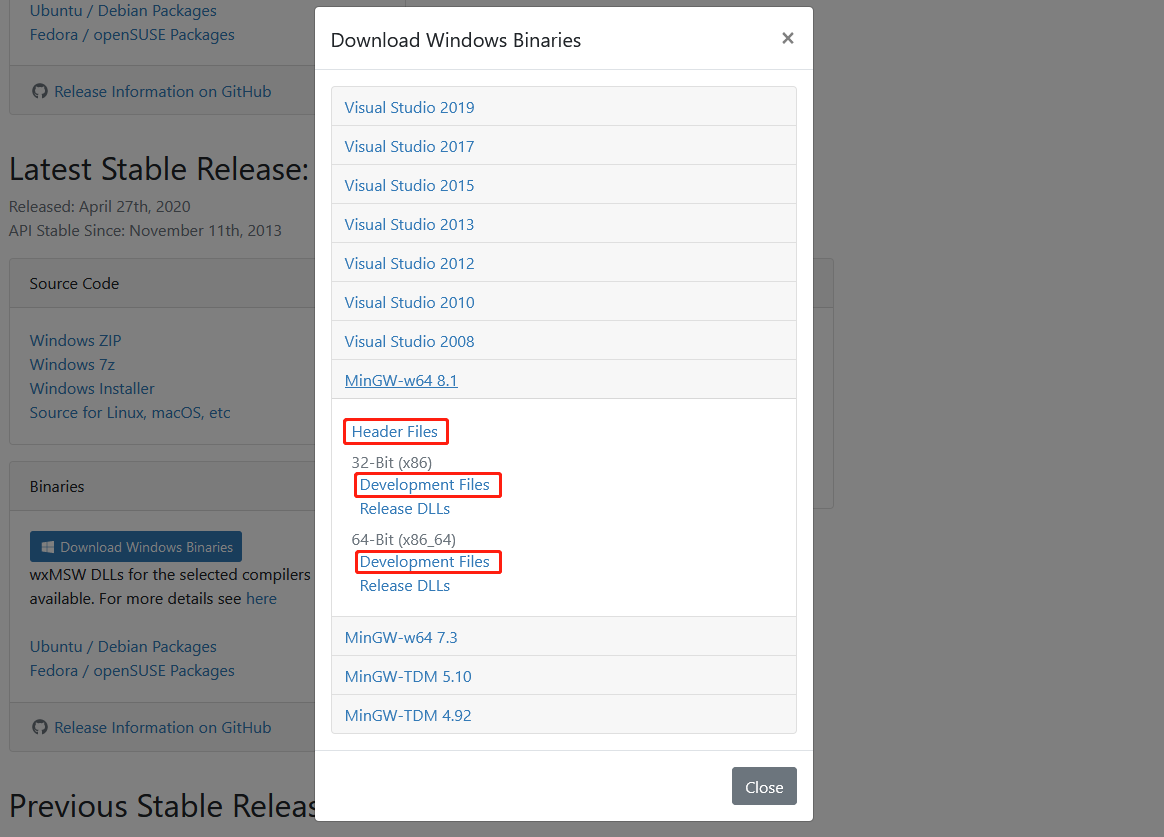This screenshot has width=1164, height=837.
Task: Expand the Visual Studio 2015 section
Action: [x=409, y=186]
